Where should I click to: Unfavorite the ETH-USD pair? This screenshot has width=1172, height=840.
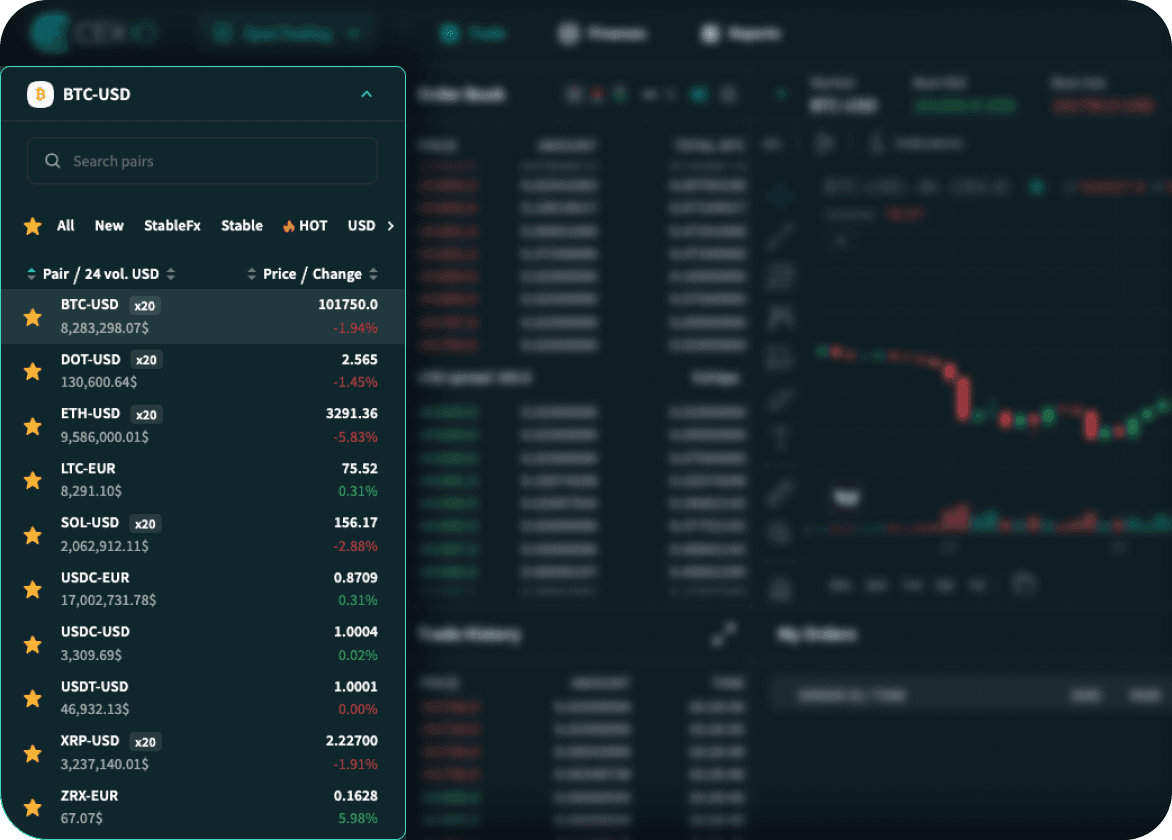[x=33, y=425]
